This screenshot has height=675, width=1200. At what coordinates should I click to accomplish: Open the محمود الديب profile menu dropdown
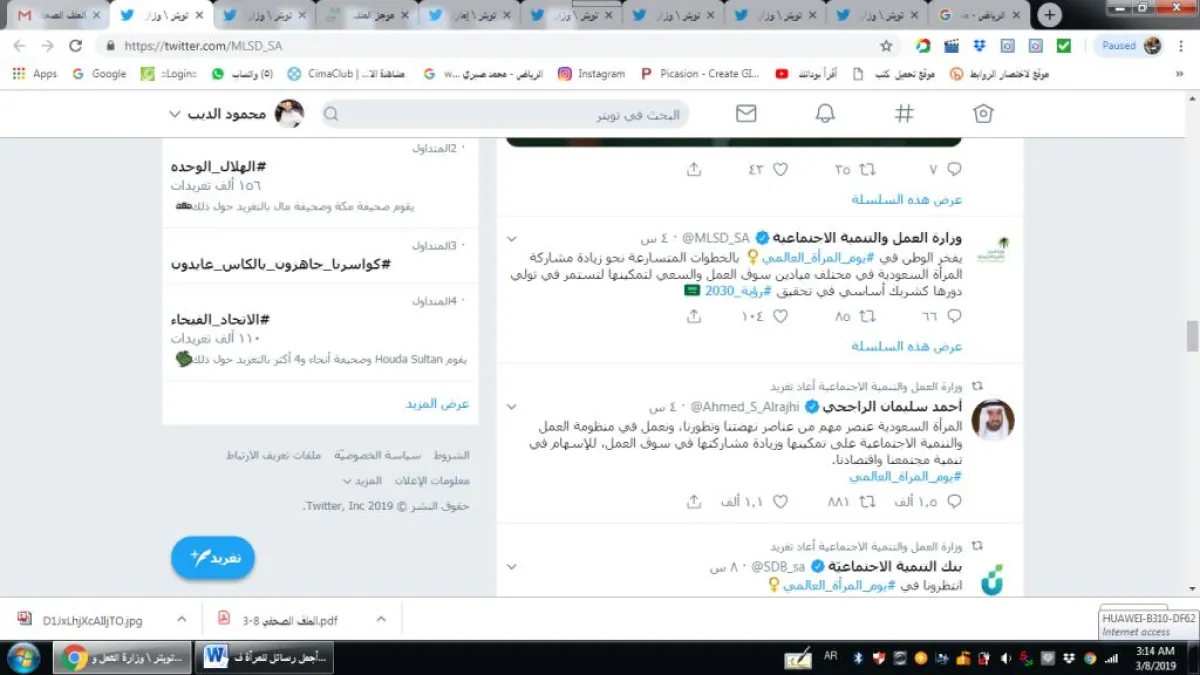coord(175,114)
